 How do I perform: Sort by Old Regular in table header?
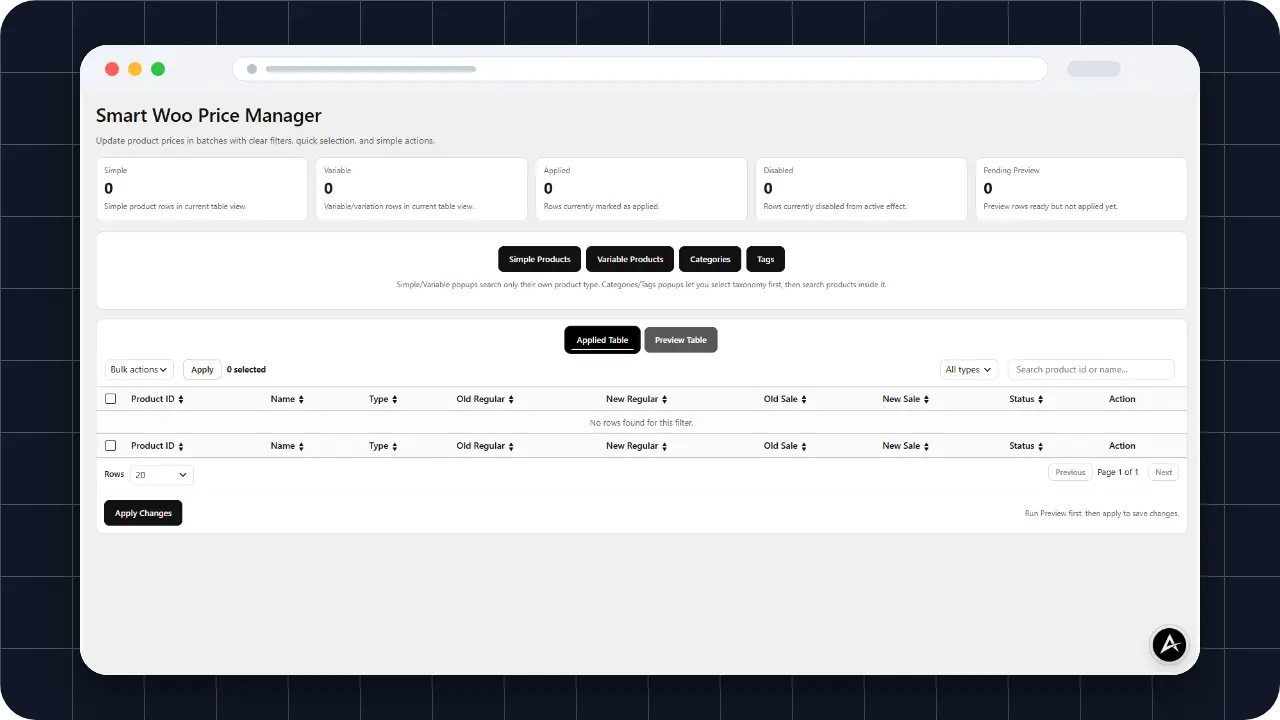485,399
